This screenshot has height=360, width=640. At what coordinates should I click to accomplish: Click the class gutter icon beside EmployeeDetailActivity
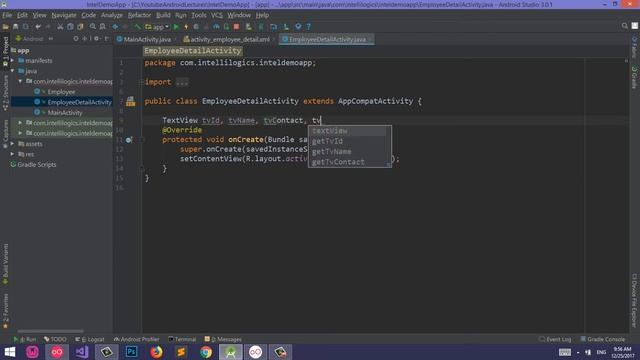pyautogui.click(x=131, y=101)
